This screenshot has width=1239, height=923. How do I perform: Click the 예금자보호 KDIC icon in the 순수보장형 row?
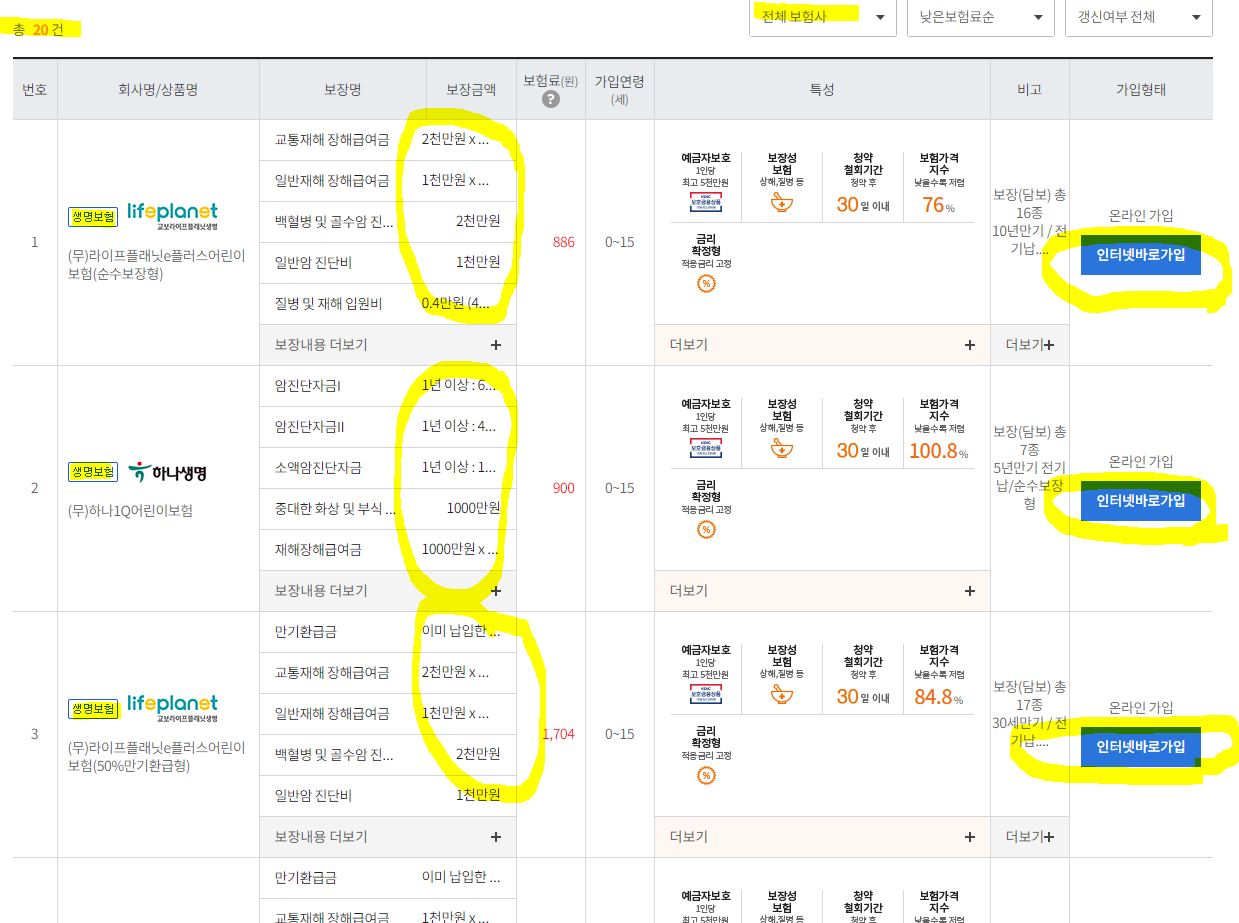pyautogui.click(x=705, y=204)
